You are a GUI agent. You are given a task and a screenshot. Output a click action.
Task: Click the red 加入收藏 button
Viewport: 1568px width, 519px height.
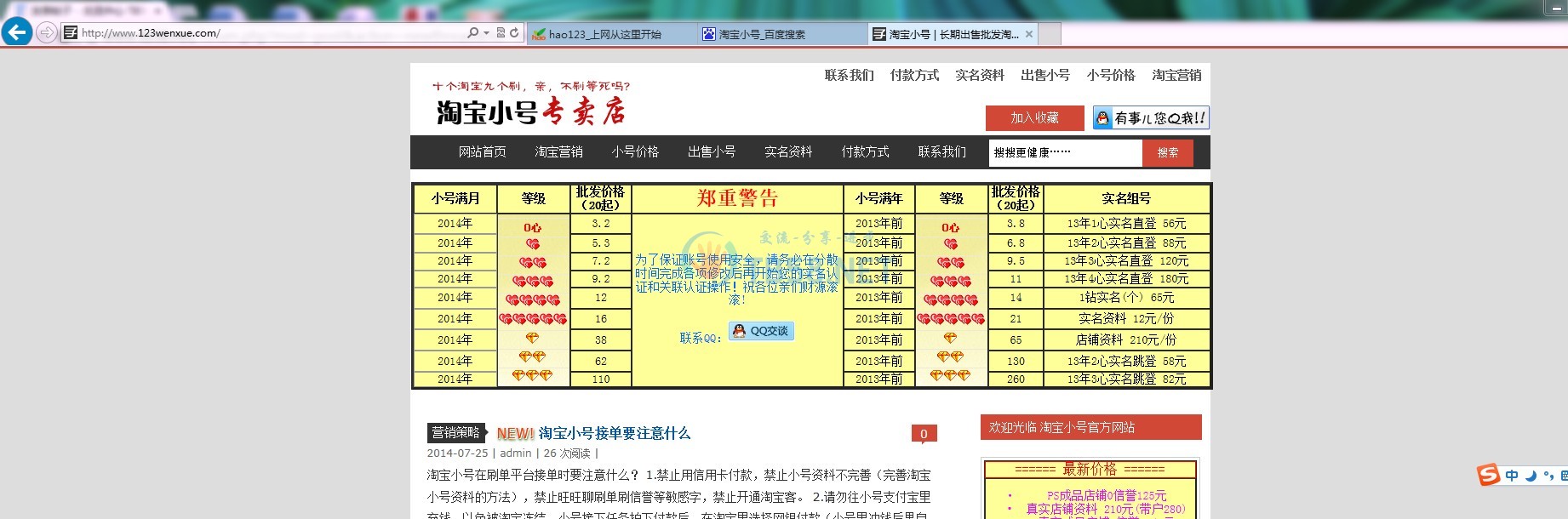tap(1034, 118)
